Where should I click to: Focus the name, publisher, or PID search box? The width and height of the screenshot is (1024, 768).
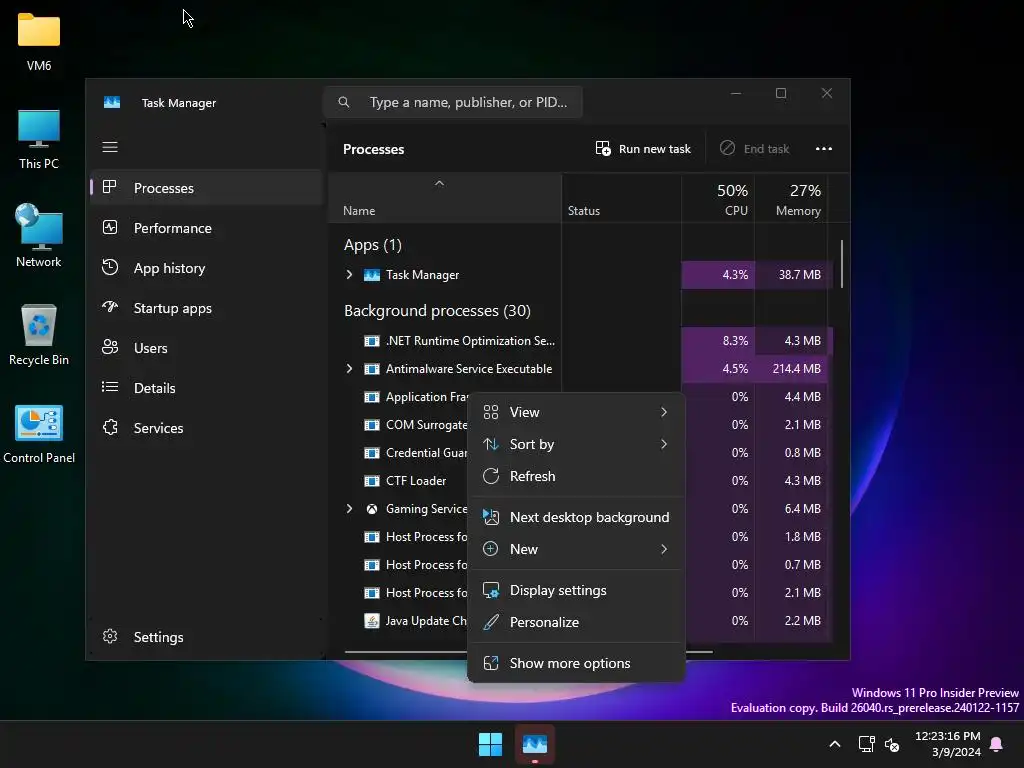tap(453, 102)
